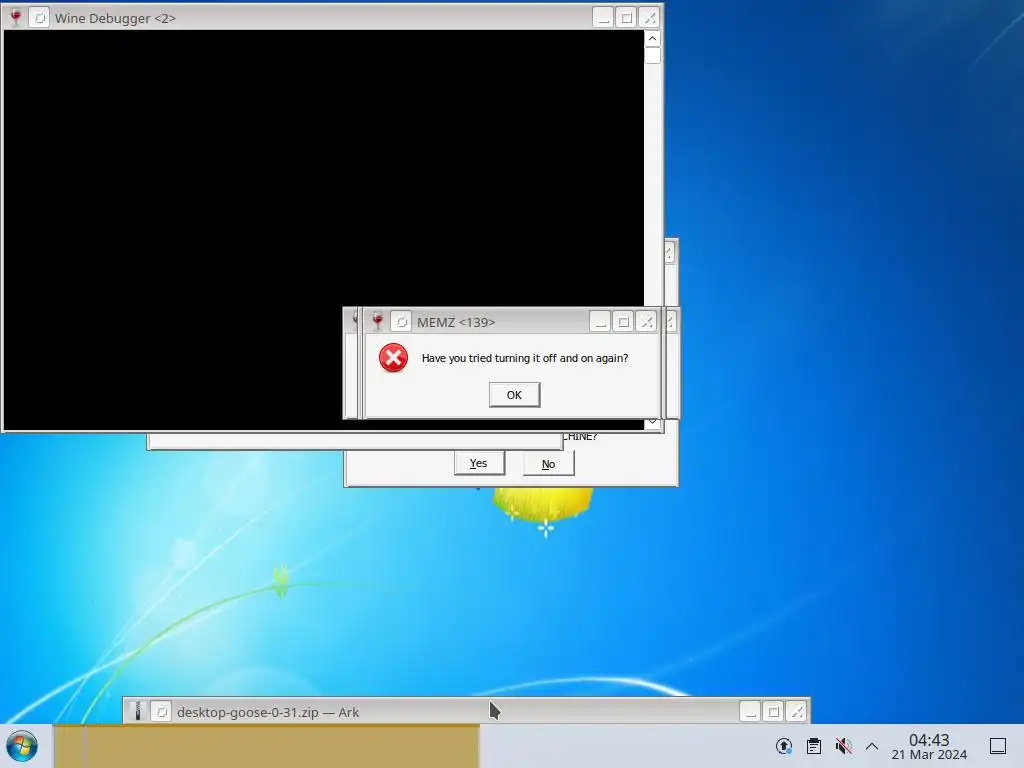Image resolution: width=1024 pixels, height=768 pixels.
Task: Close the Wine Debugger window
Action: 650,18
